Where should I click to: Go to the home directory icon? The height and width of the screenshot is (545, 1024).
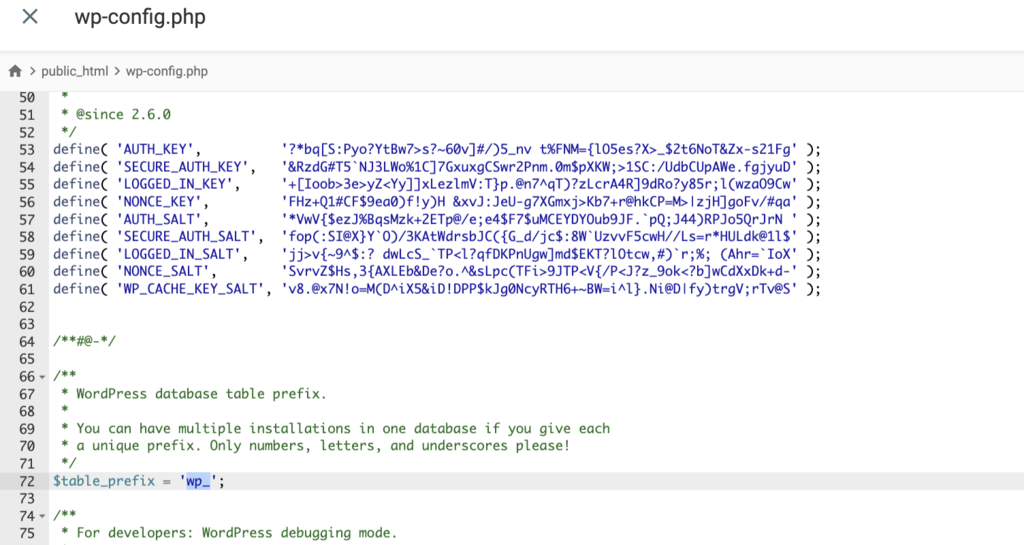click(x=15, y=72)
